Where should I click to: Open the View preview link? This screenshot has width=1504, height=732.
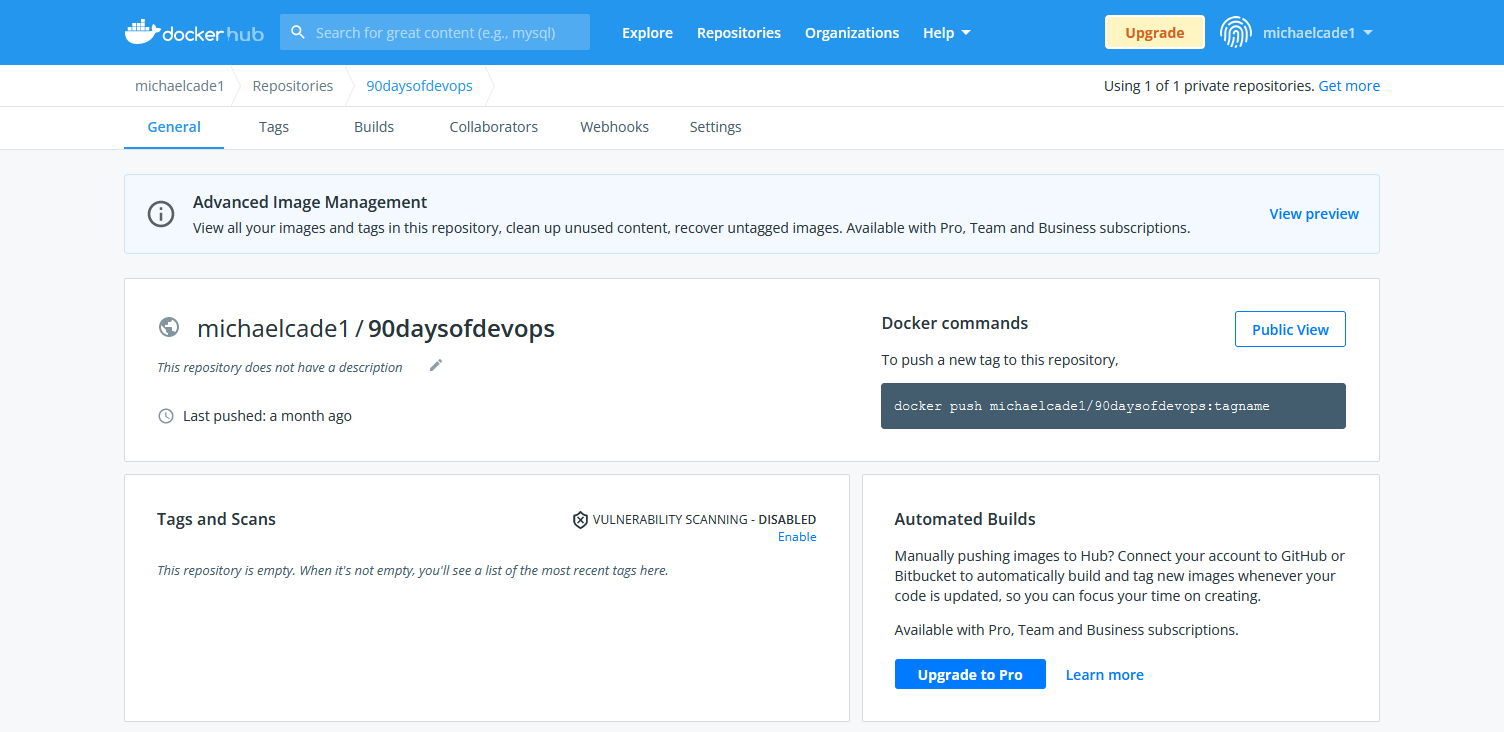point(1313,214)
